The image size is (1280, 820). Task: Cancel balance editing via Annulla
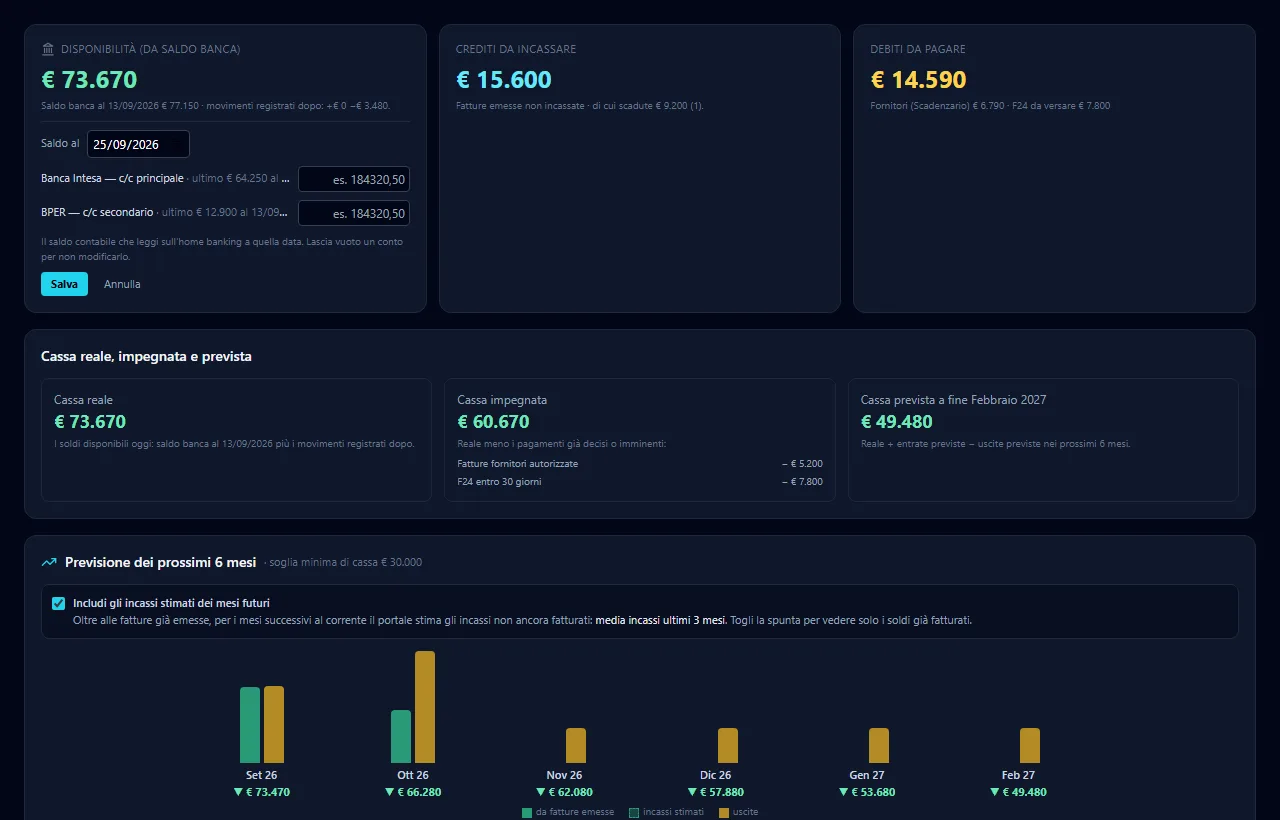(122, 284)
